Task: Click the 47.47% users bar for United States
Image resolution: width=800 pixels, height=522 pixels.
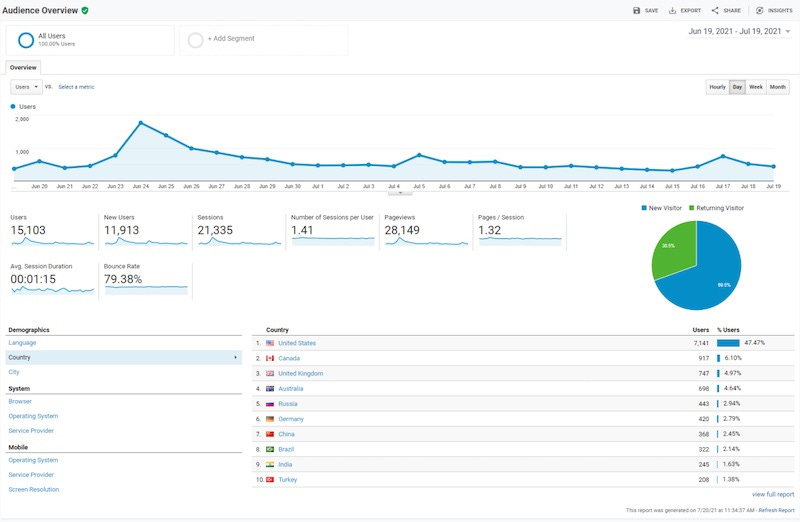Action: (728, 343)
